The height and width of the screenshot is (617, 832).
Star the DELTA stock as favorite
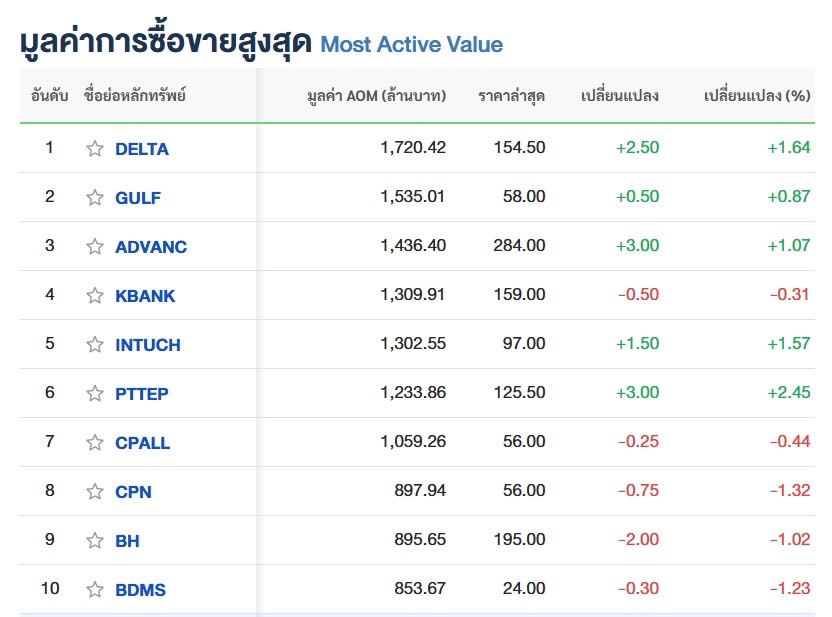95,149
